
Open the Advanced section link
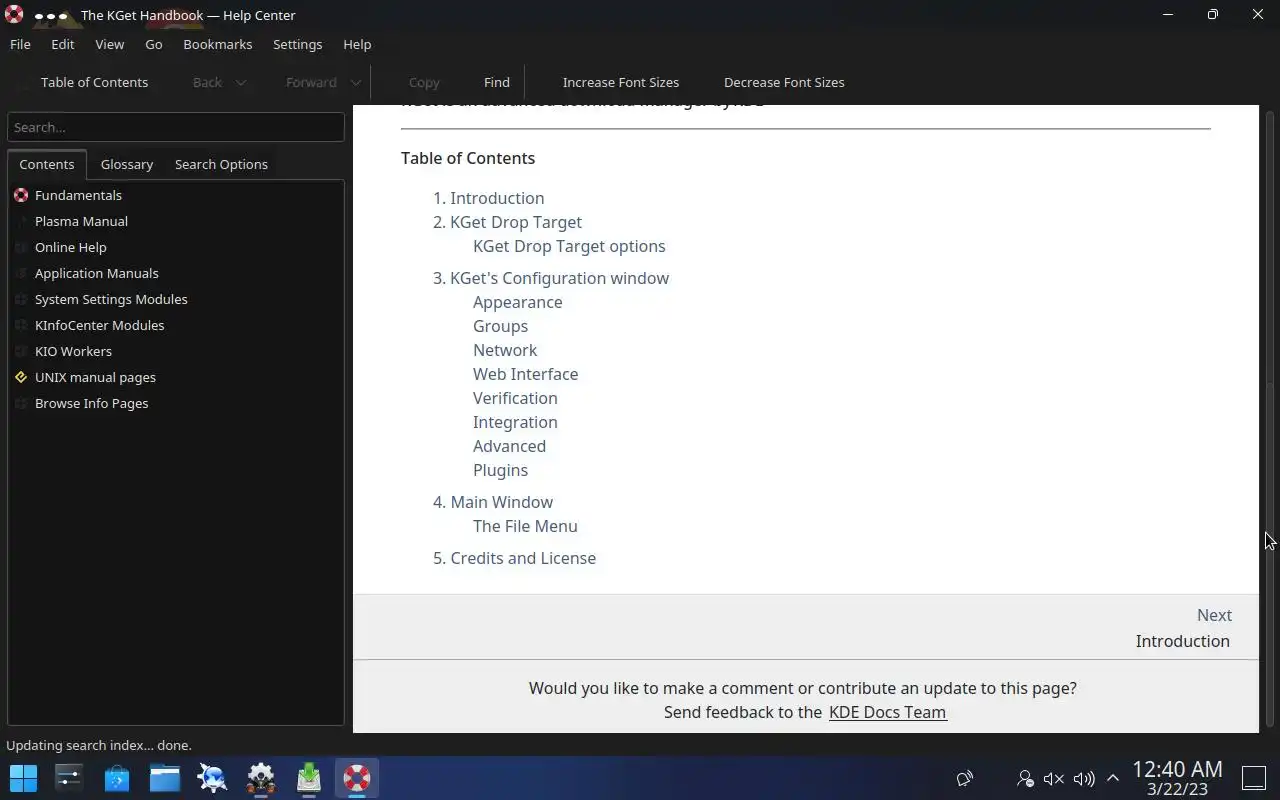[509, 446]
